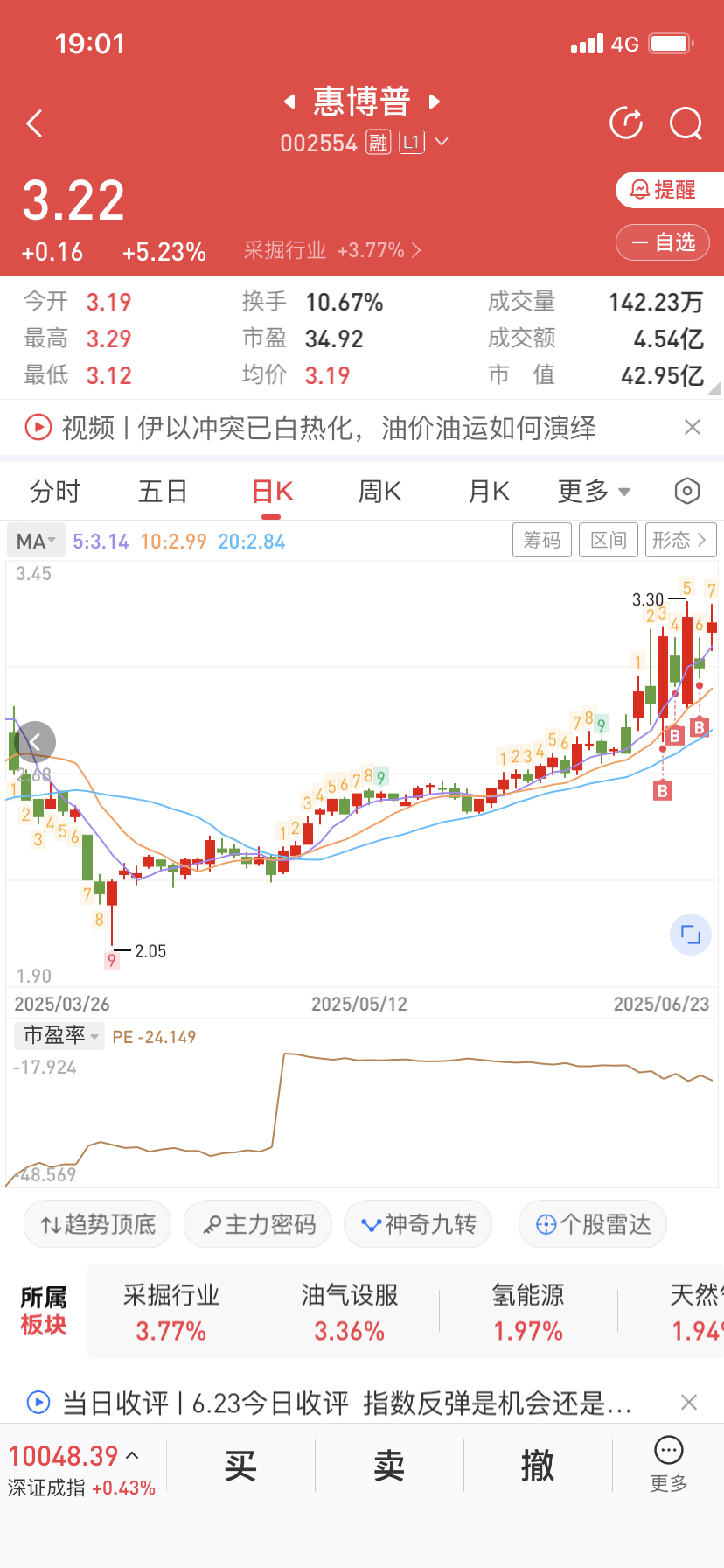Switch to previous stock with left triangle
Screen dimensions: 724x1568
click(289, 101)
